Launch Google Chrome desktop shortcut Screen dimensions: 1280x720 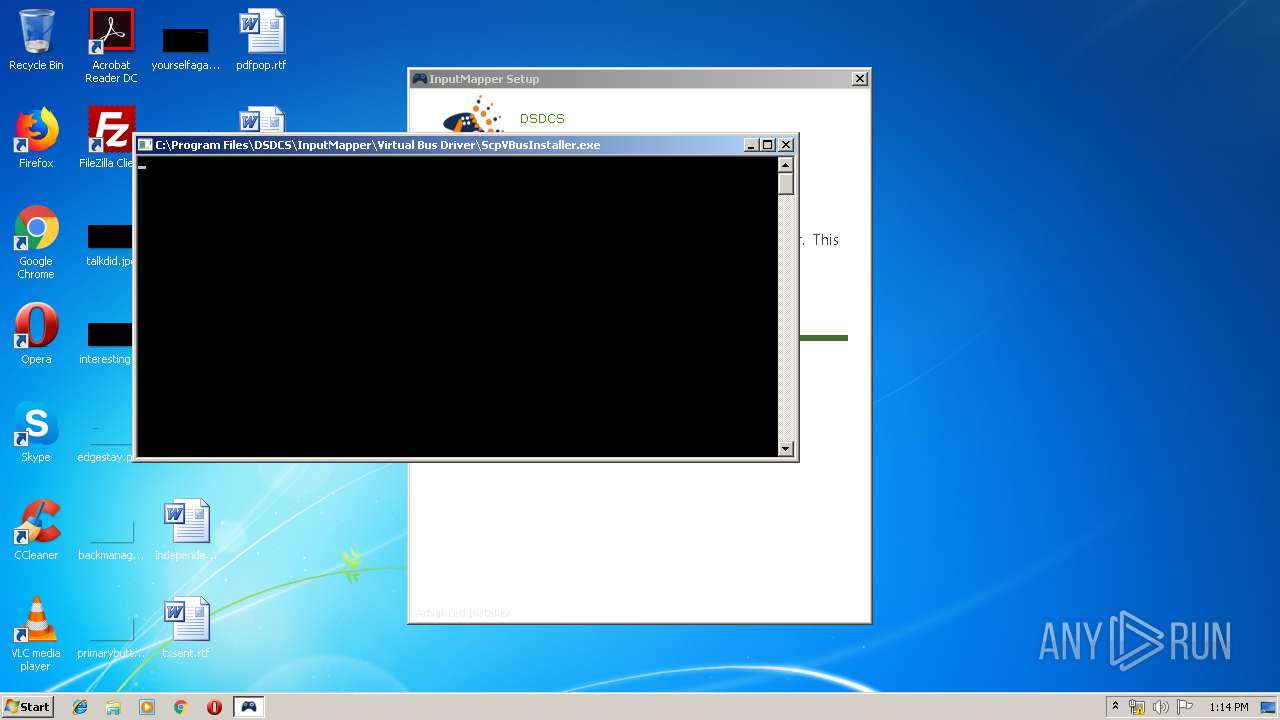pos(36,243)
